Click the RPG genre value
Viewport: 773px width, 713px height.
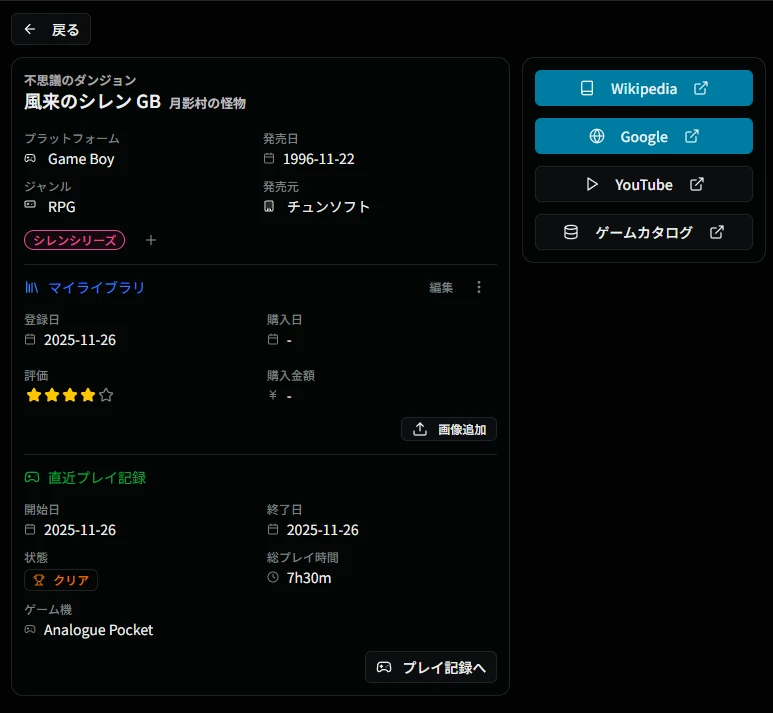62,207
